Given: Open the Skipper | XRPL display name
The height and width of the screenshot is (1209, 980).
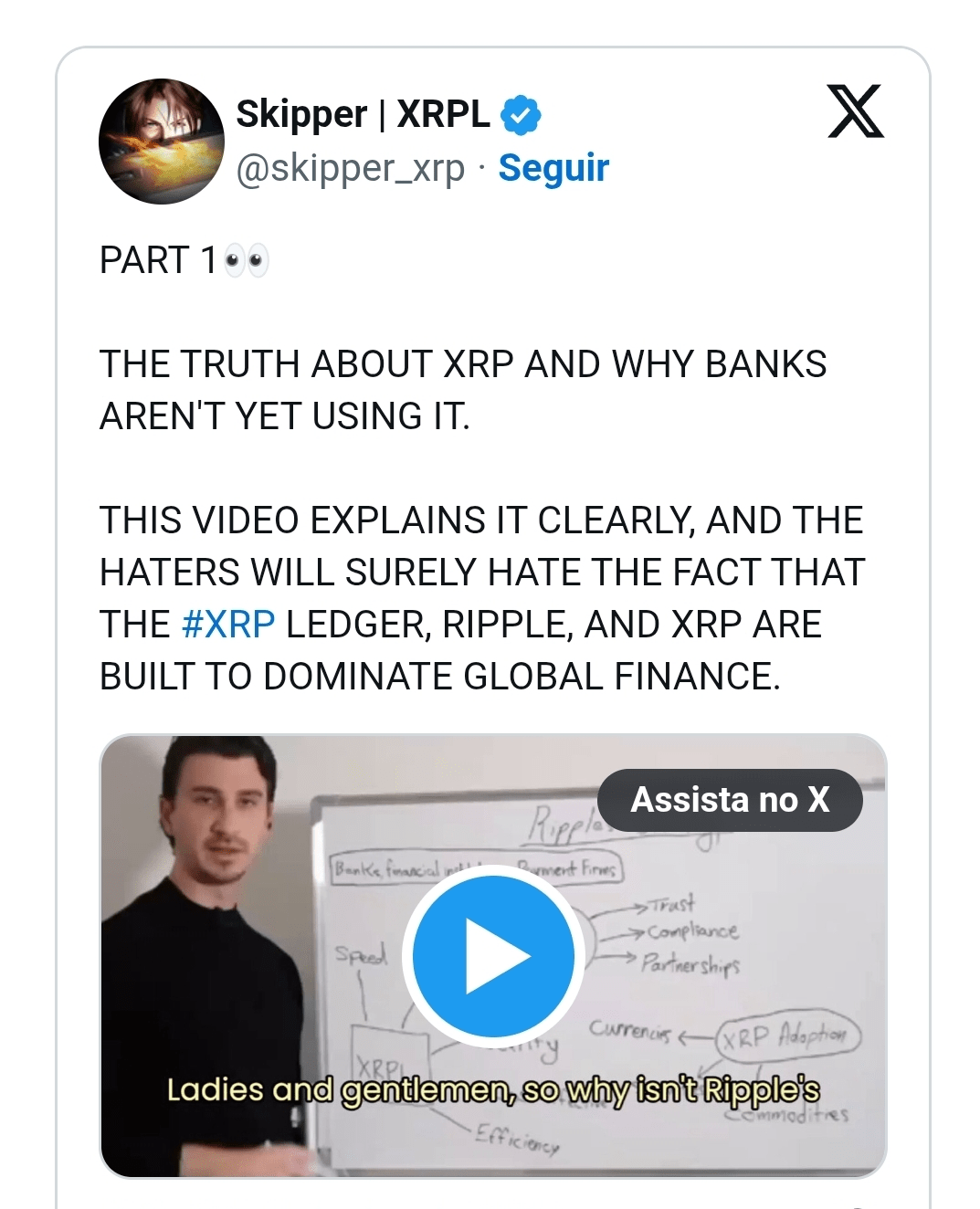Looking at the screenshot, I should click(x=364, y=114).
